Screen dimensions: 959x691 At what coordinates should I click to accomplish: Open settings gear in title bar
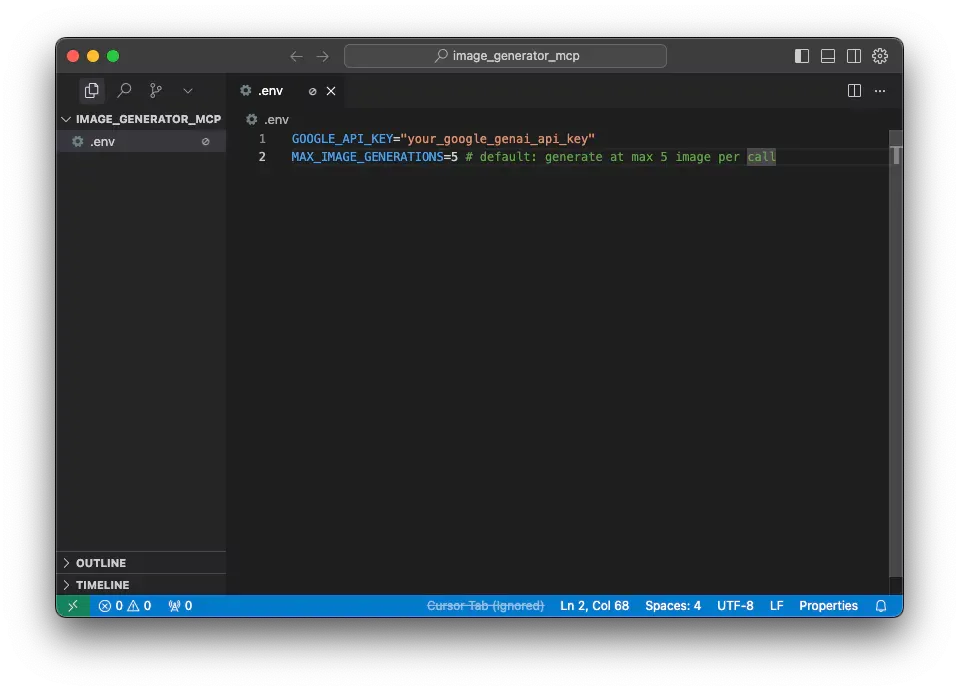tap(880, 56)
